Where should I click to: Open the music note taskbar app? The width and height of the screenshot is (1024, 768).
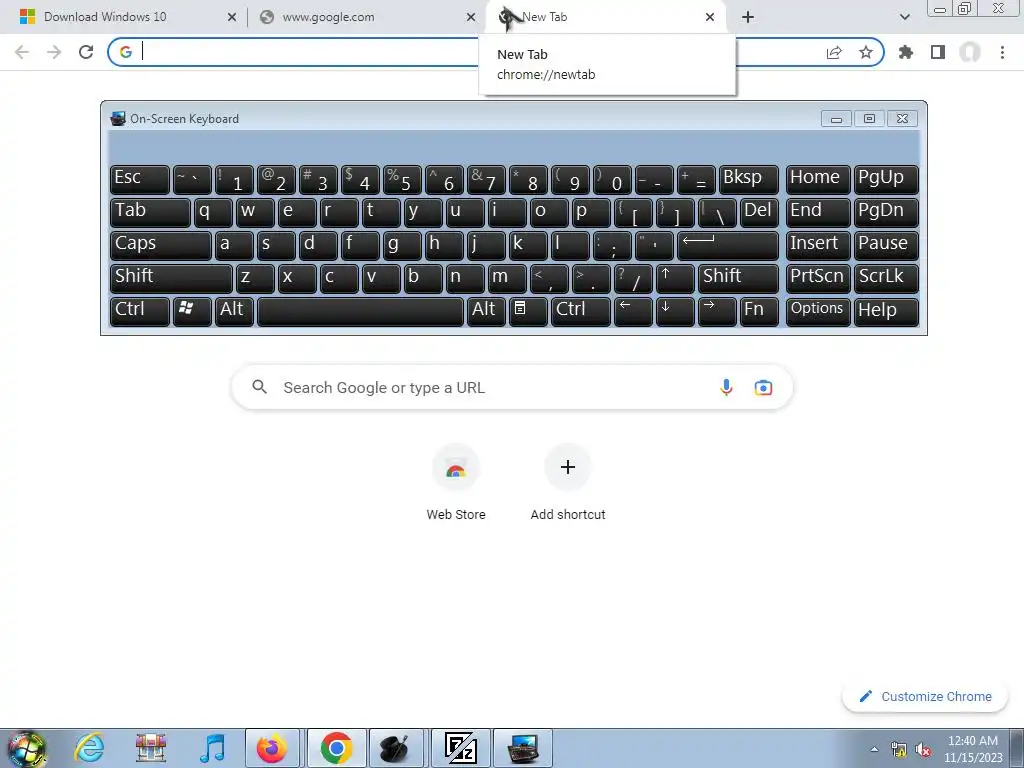pos(213,748)
